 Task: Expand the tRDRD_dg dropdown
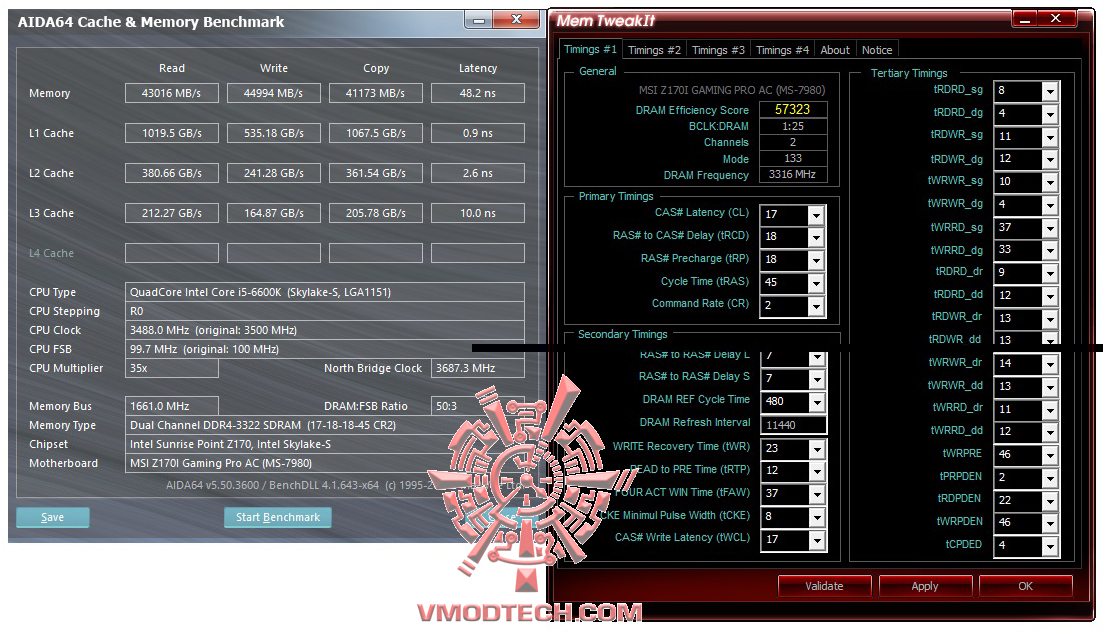click(1050, 114)
